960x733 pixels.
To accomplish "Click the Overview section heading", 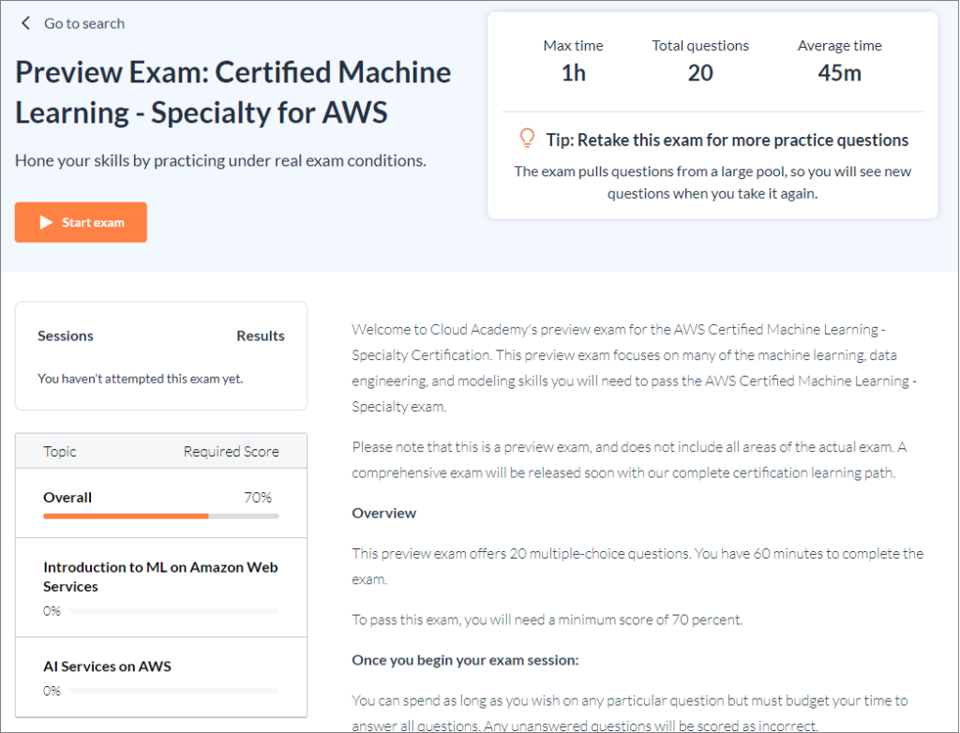I will coord(384,513).
